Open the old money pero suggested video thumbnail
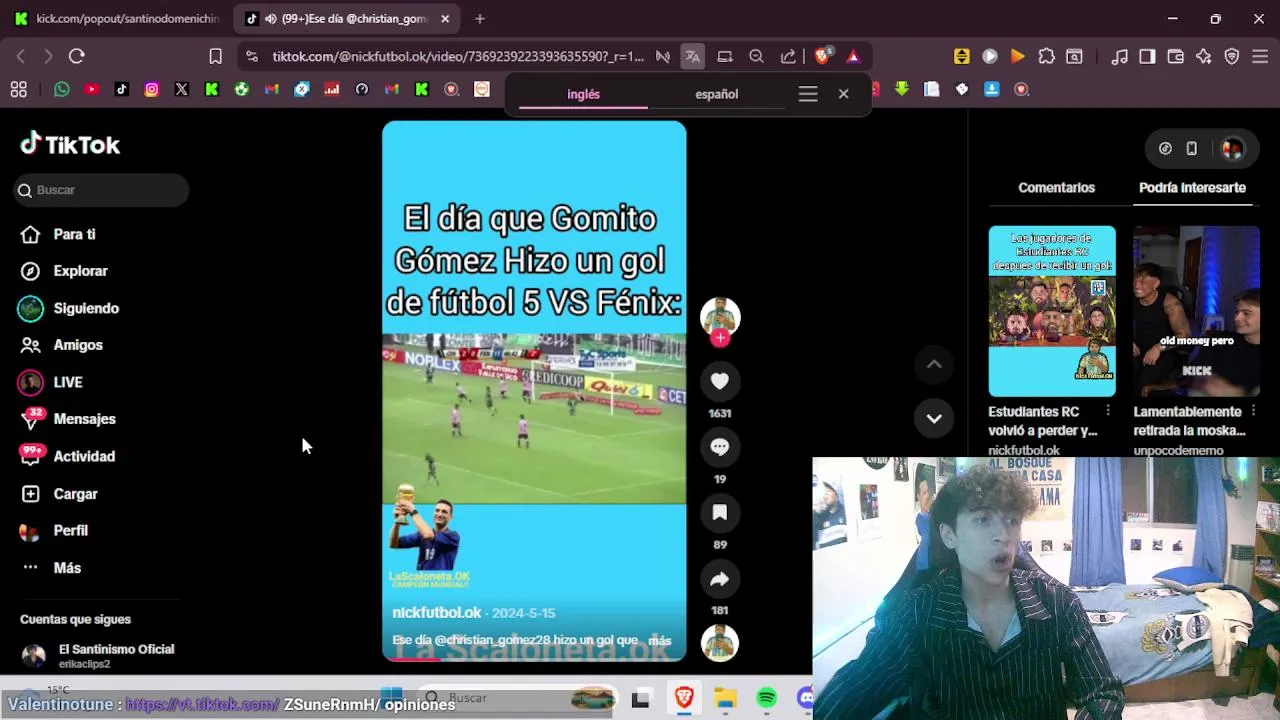Screen dimensions: 1280x720 coord(1196,311)
